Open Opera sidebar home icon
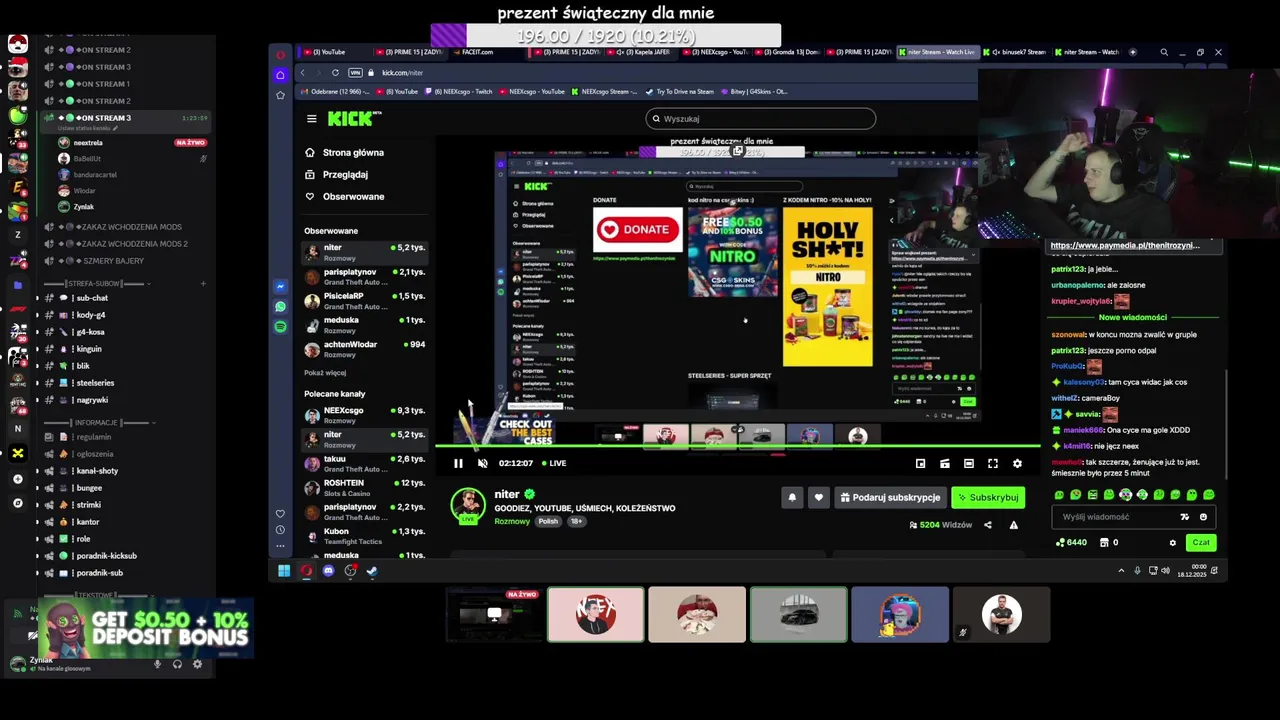Viewport: 1280px width, 720px height. pyautogui.click(x=280, y=75)
